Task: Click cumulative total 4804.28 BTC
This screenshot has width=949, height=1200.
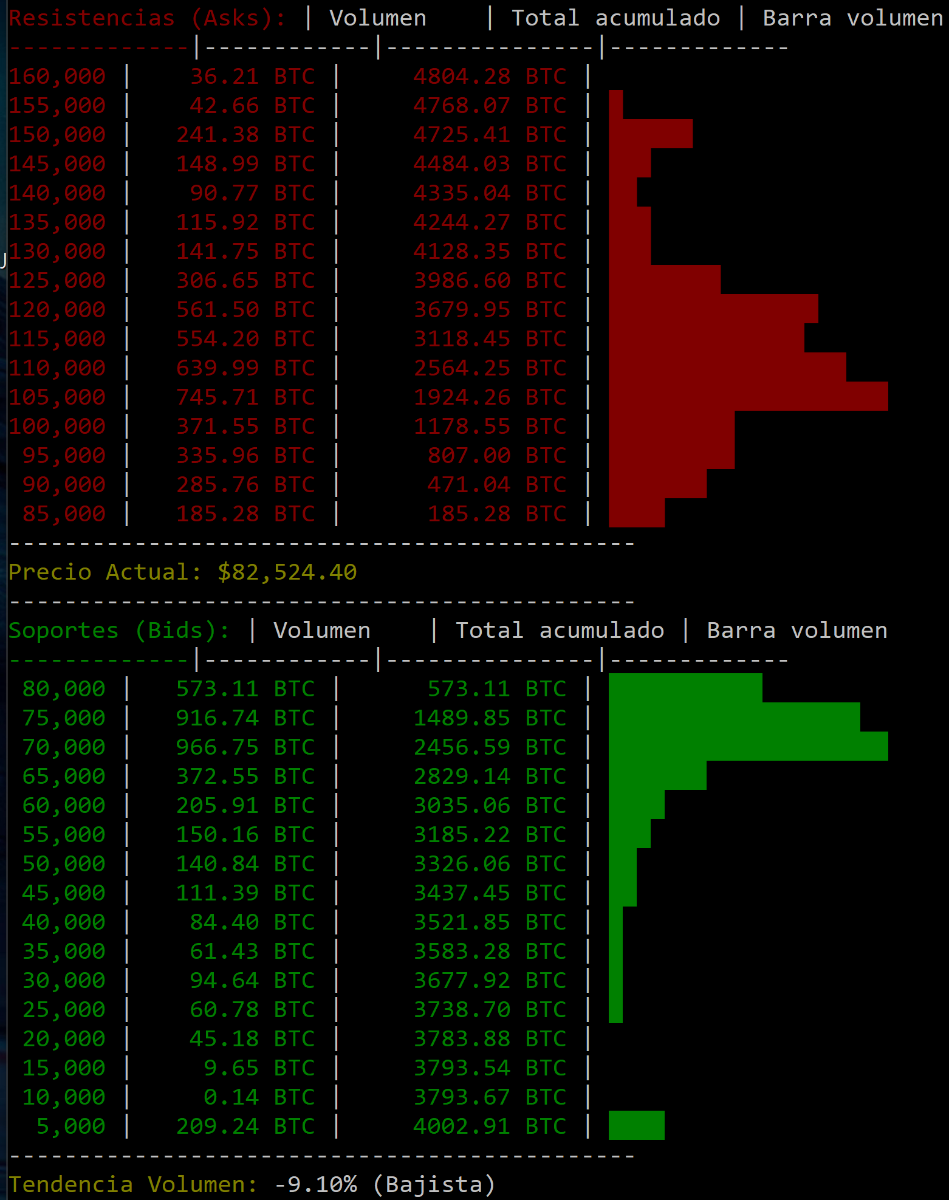Action: 490,76
